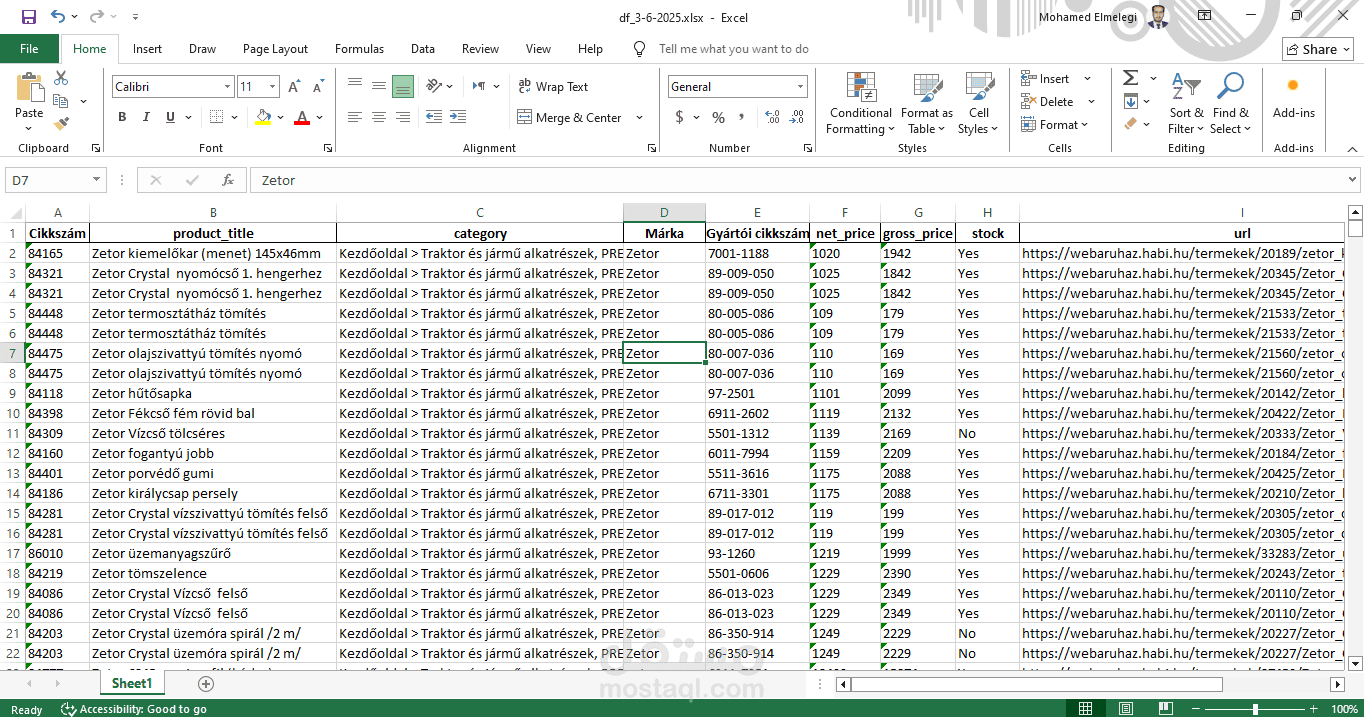
Task: Apply the red Font Color swatch
Action: [302, 117]
